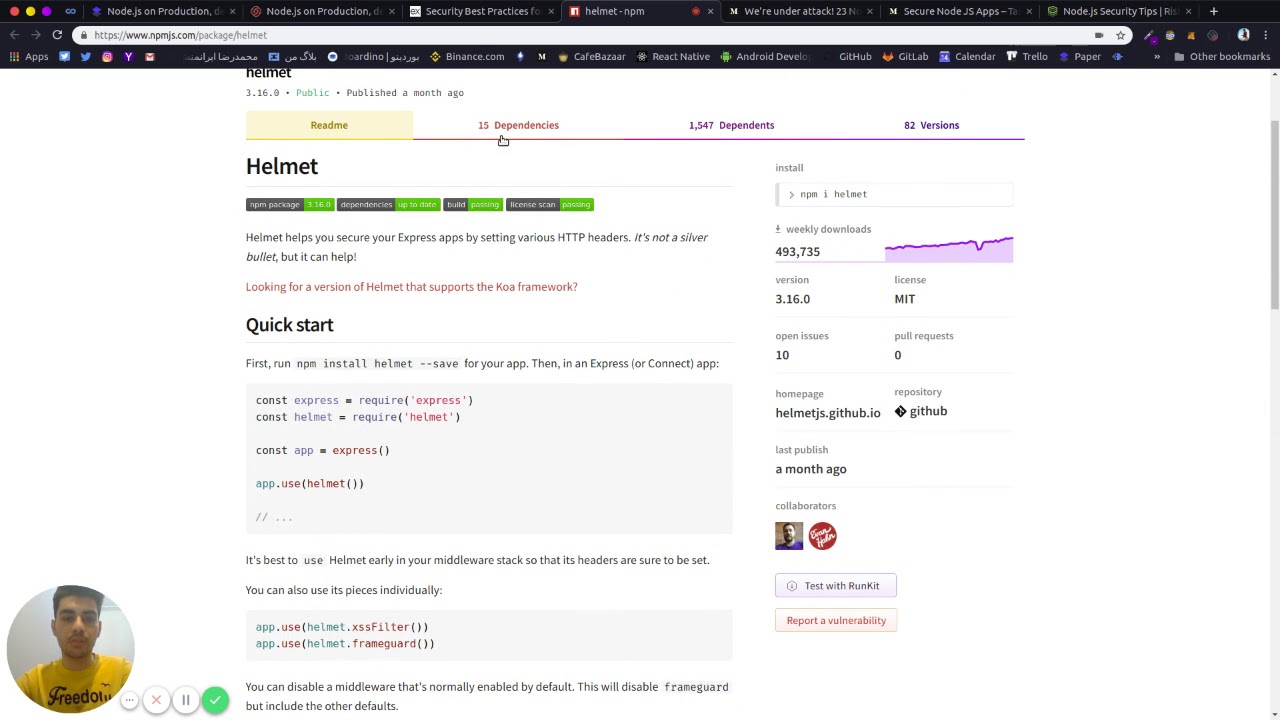Open the GitLab bookmark
1280x720 pixels.
tap(905, 57)
